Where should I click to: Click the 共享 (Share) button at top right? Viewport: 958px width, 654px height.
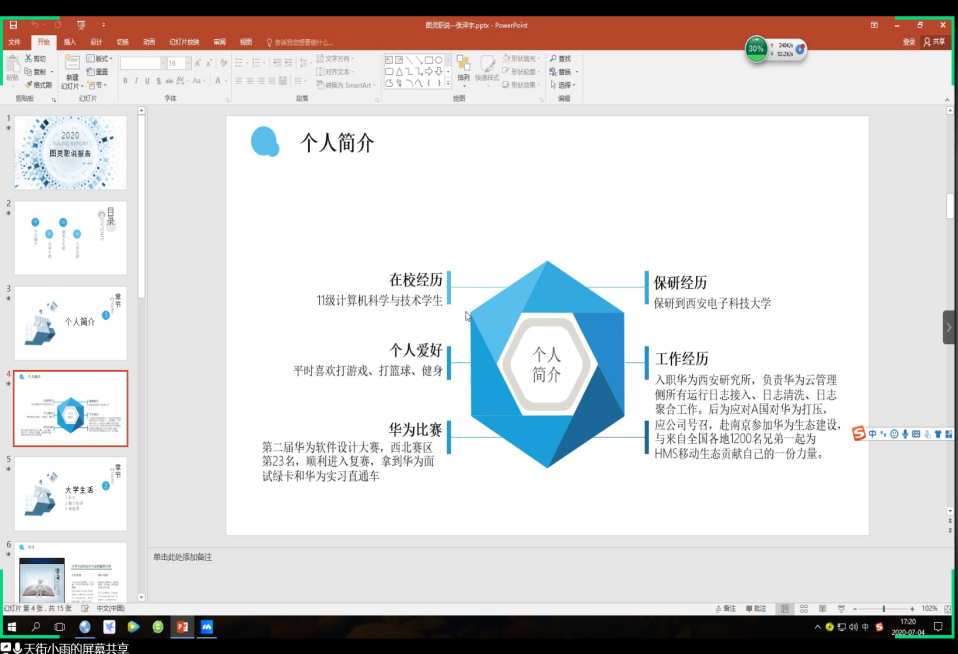tap(934, 42)
